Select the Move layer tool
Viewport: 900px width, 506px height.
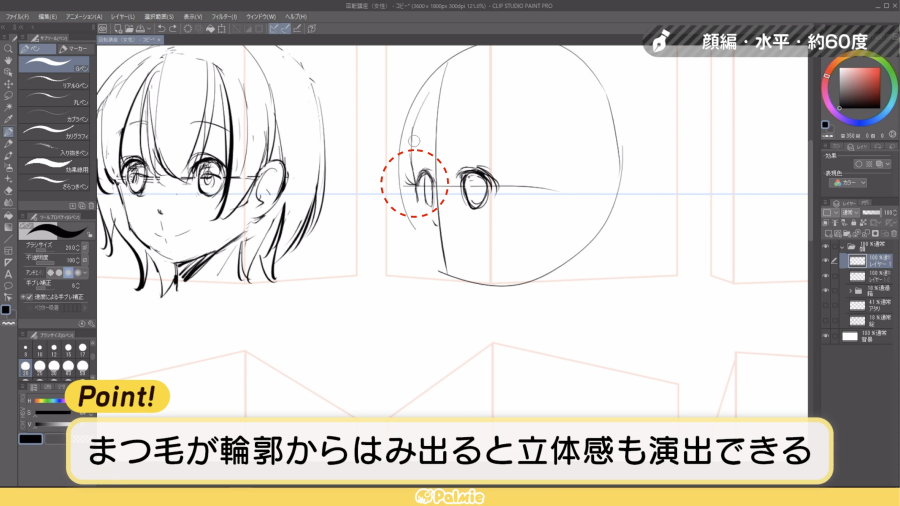click(8, 84)
